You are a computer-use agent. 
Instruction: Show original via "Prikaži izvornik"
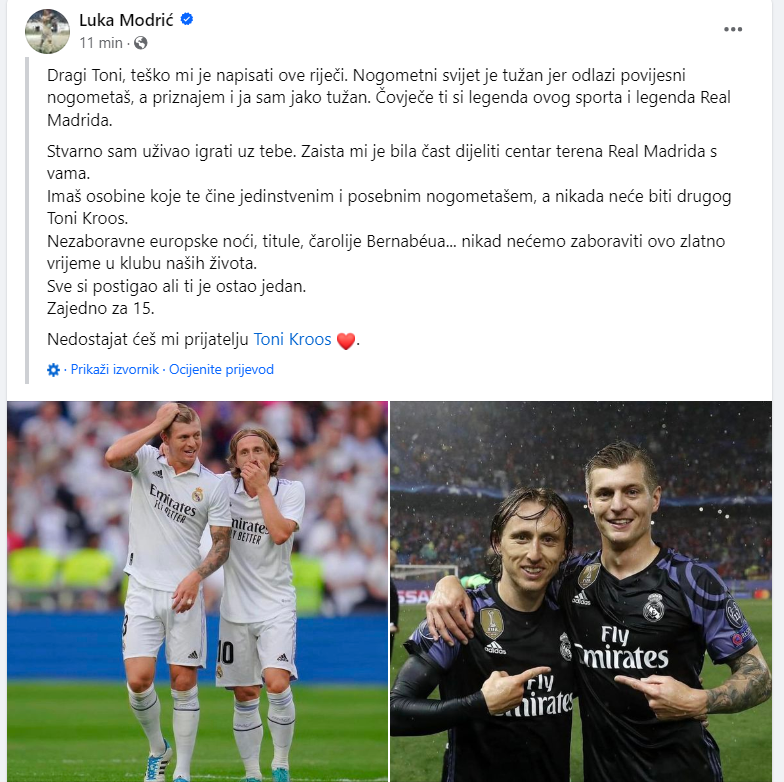(x=114, y=370)
